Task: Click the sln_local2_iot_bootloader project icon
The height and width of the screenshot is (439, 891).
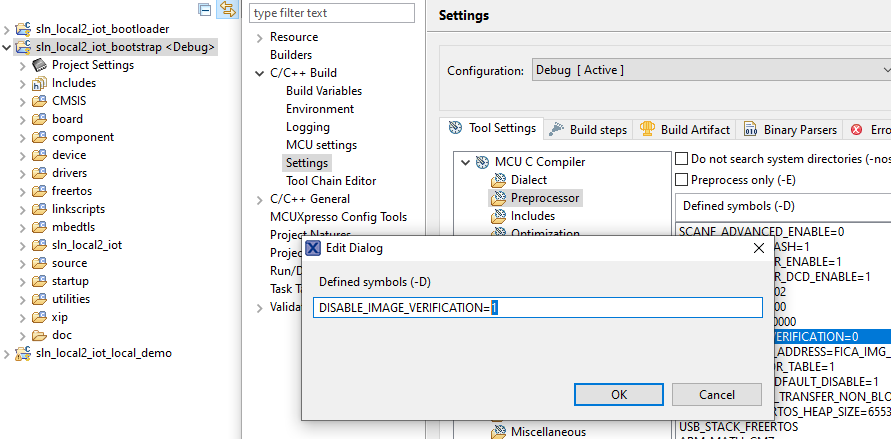Action: (x=25, y=29)
